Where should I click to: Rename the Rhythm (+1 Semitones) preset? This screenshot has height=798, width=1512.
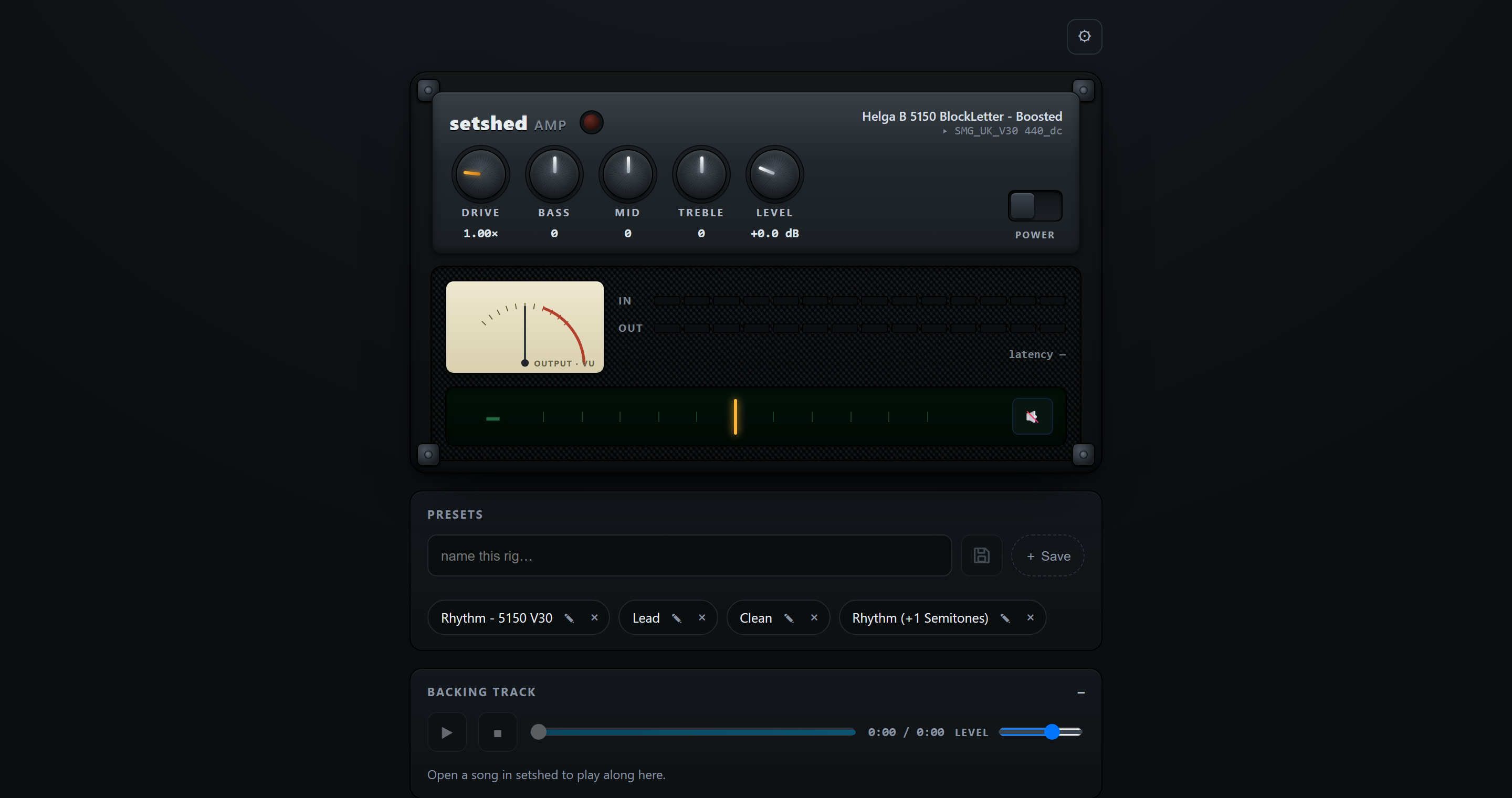pyautogui.click(x=1005, y=618)
